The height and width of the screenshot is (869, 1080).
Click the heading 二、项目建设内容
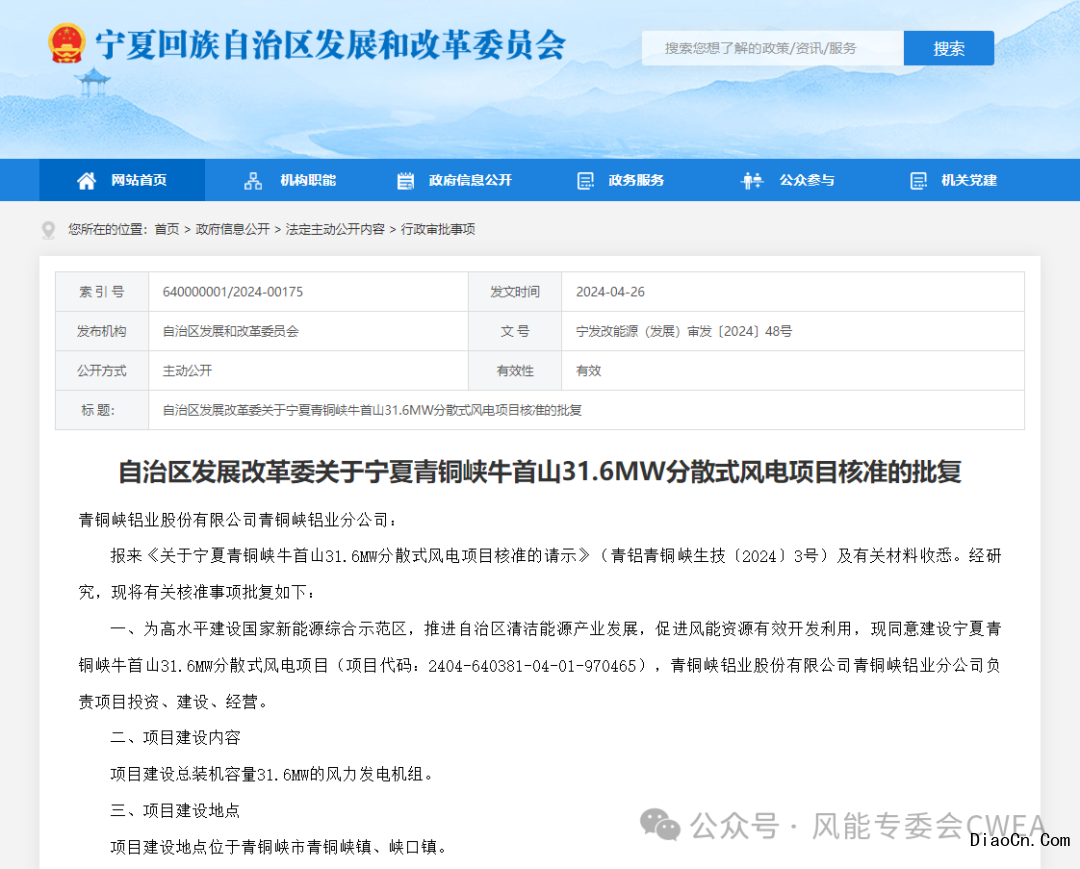[176, 737]
